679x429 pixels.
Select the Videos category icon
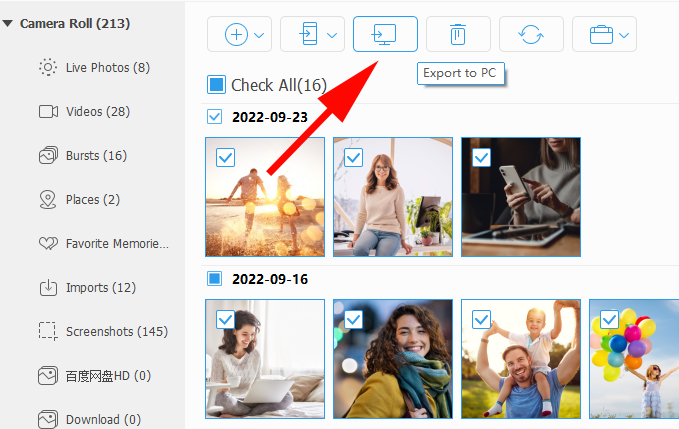click(x=47, y=112)
